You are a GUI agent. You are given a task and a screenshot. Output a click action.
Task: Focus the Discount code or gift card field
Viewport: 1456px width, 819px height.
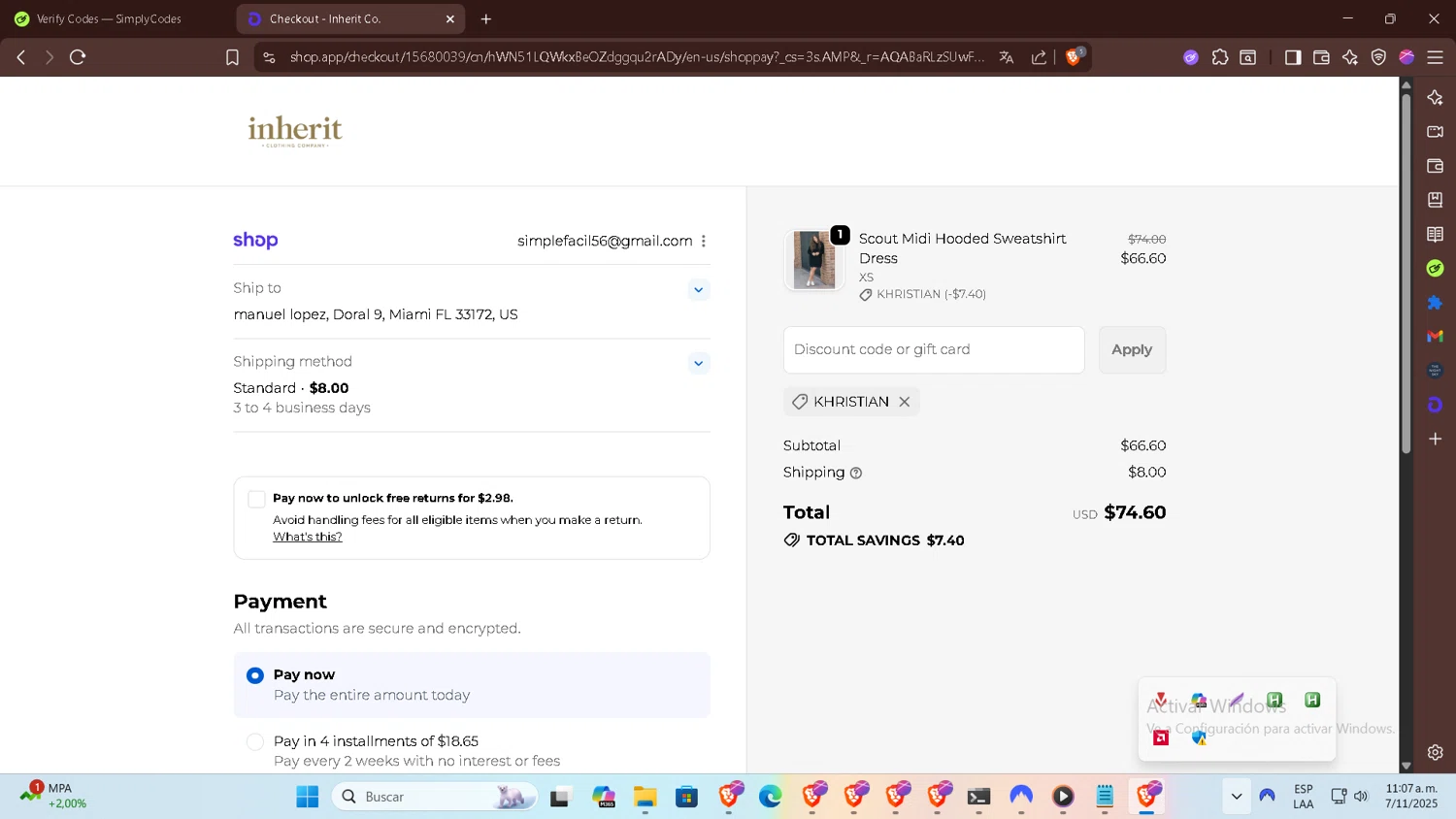pos(934,349)
